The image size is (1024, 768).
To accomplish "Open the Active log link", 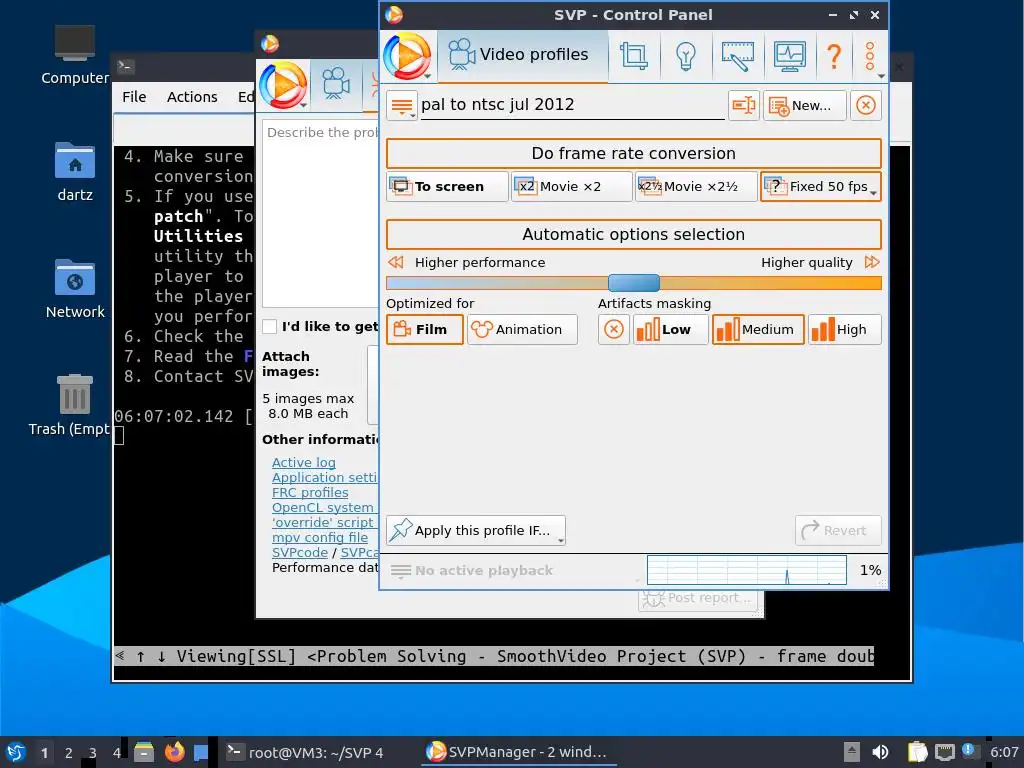I will coord(304,462).
